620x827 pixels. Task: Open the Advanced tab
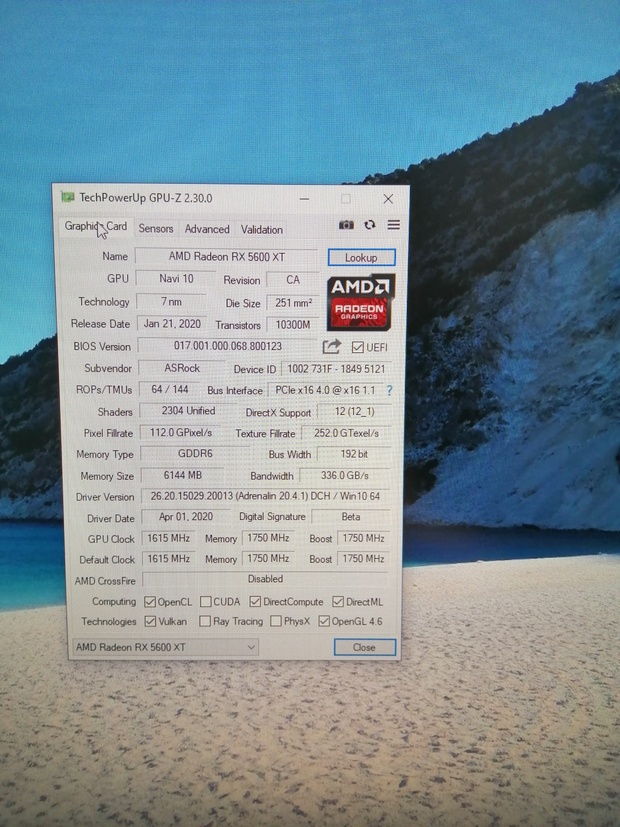207,229
